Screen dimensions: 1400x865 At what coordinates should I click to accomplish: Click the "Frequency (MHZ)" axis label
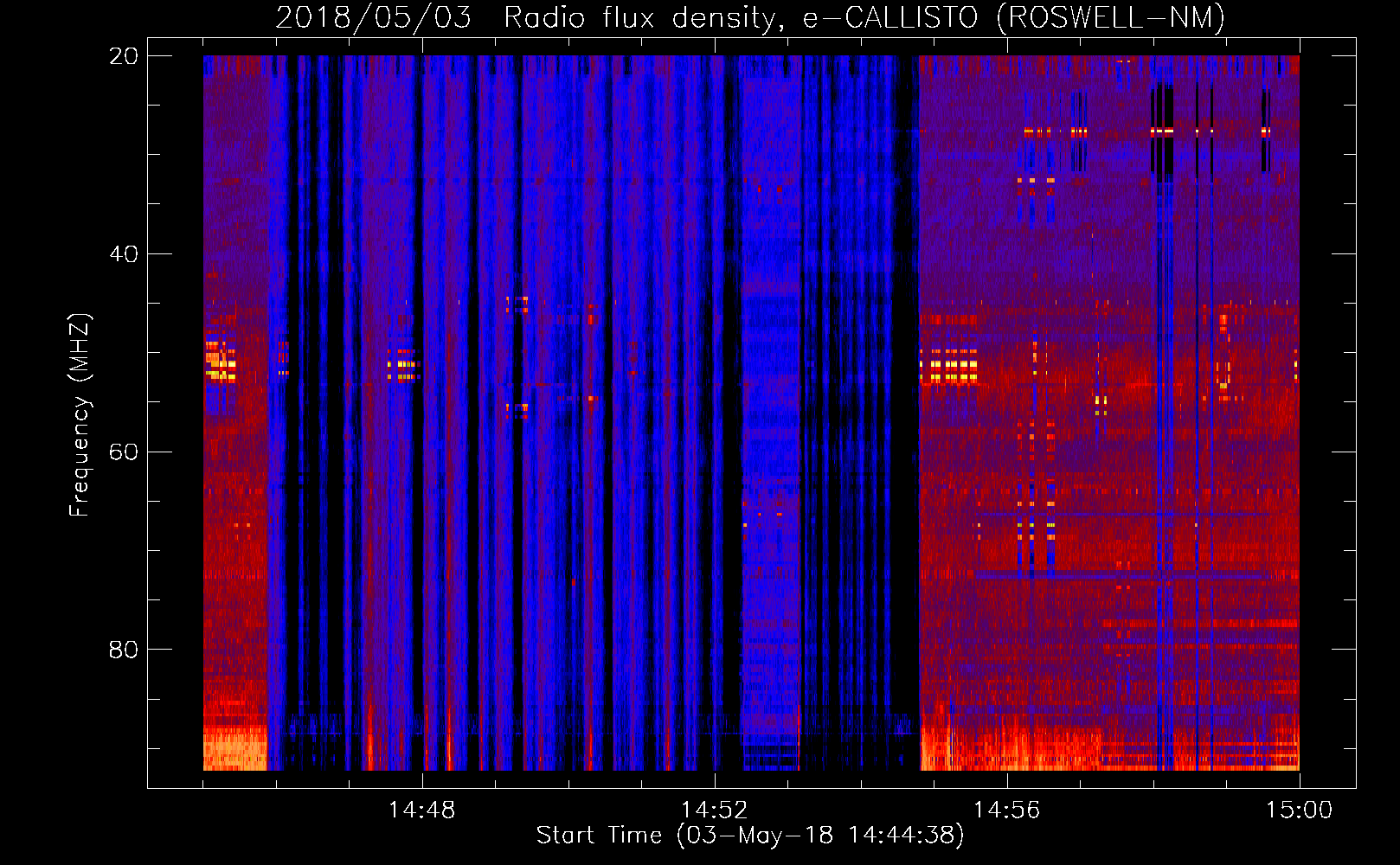(80, 415)
